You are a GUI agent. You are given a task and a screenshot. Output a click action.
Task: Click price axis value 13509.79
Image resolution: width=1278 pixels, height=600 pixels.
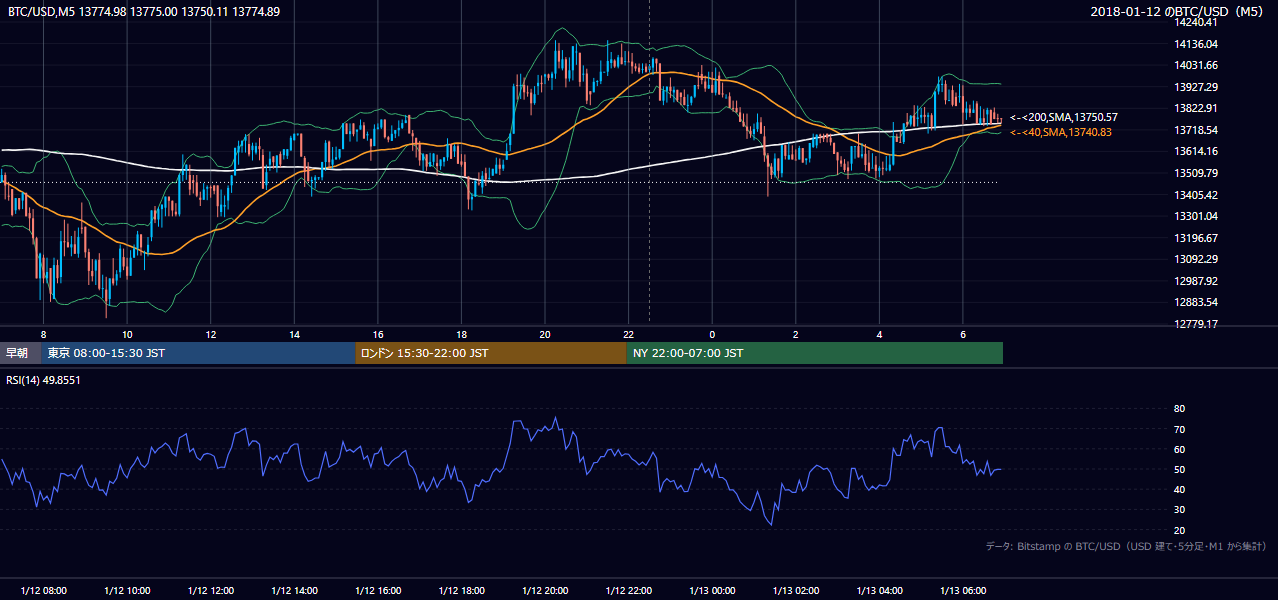tap(1196, 173)
